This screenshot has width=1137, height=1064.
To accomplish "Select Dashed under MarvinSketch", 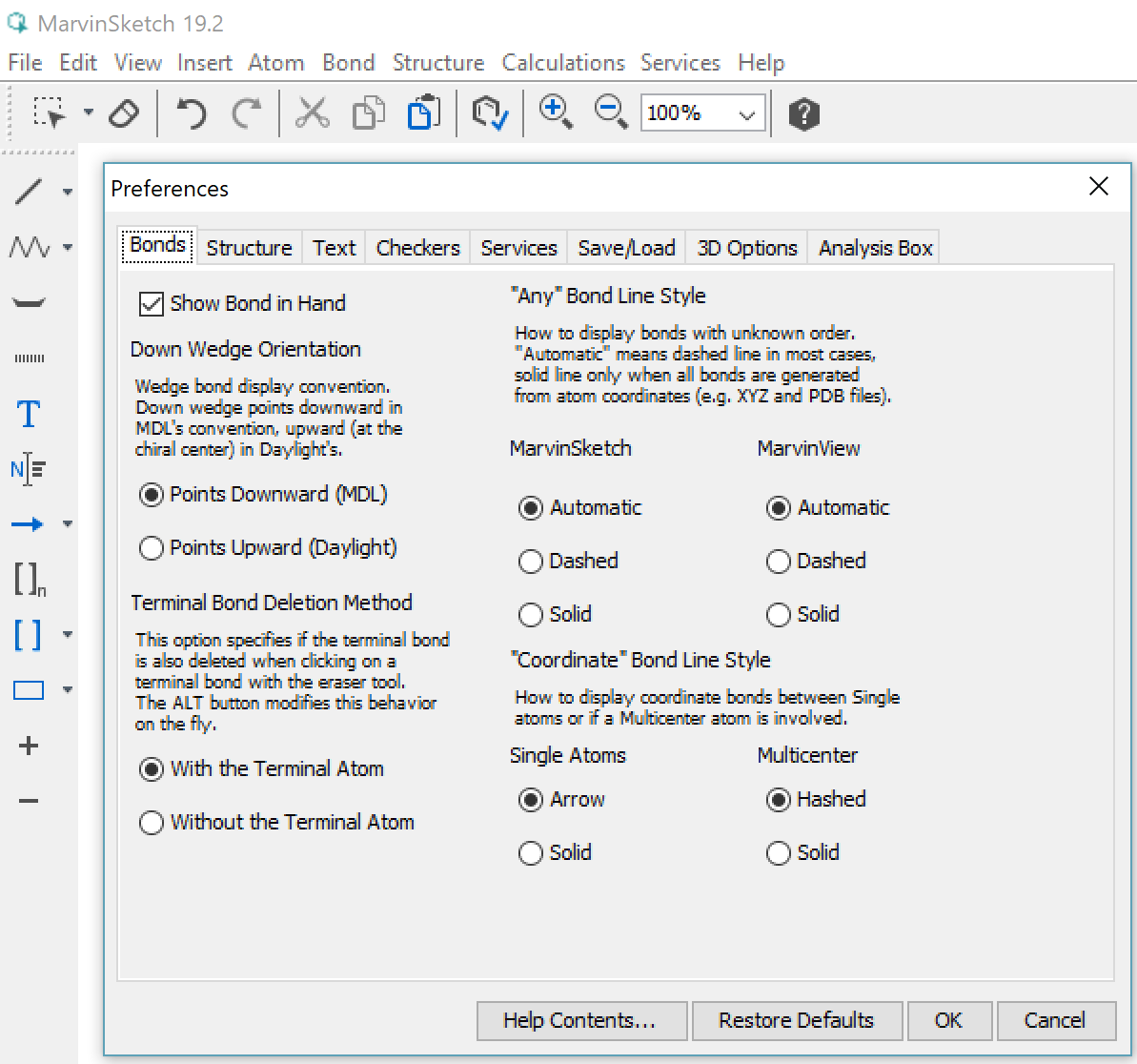I will (x=531, y=562).
